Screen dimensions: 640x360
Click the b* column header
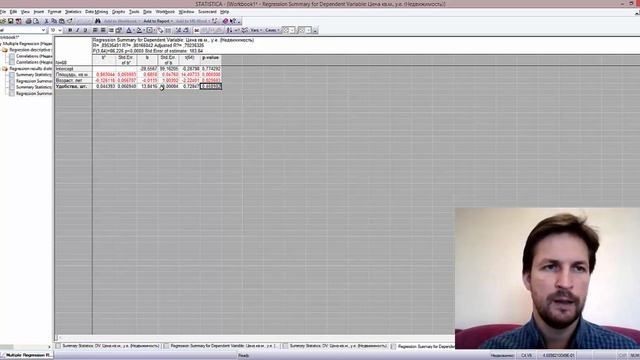[104, 60]
